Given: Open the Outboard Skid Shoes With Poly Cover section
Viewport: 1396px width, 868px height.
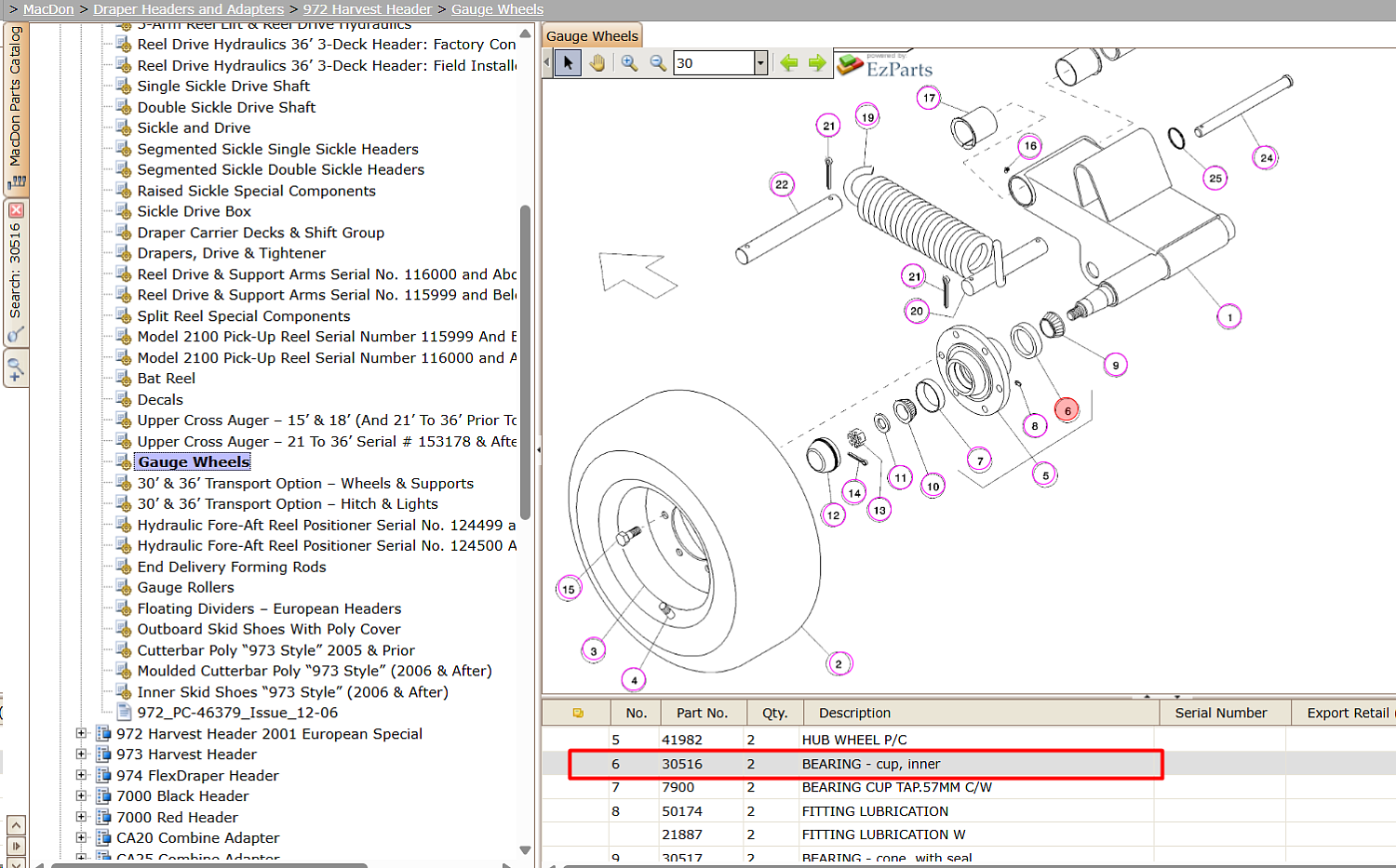Looking at the screenshot, I should tap(269, 629).
